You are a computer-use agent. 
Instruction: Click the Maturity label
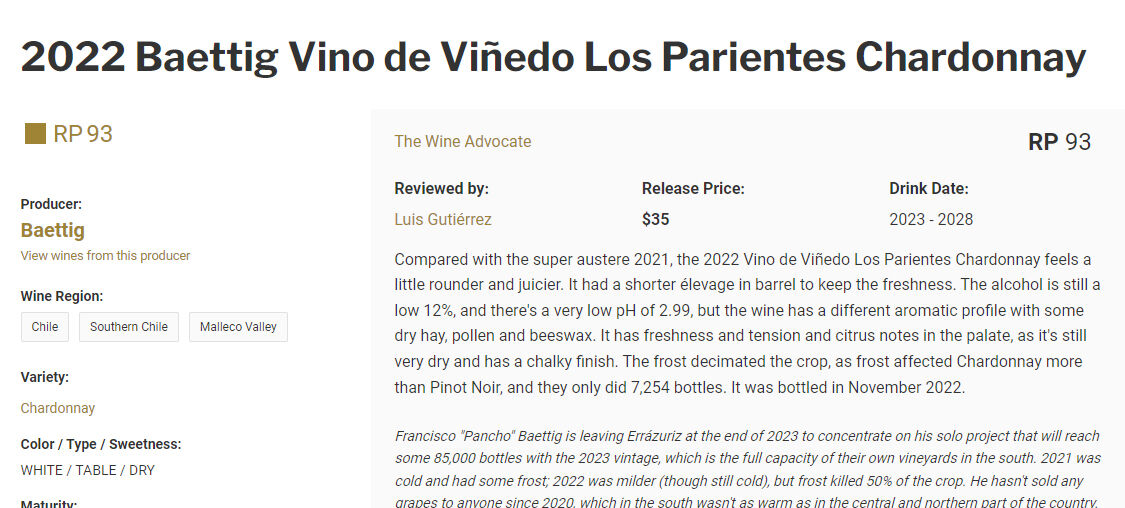48,504
